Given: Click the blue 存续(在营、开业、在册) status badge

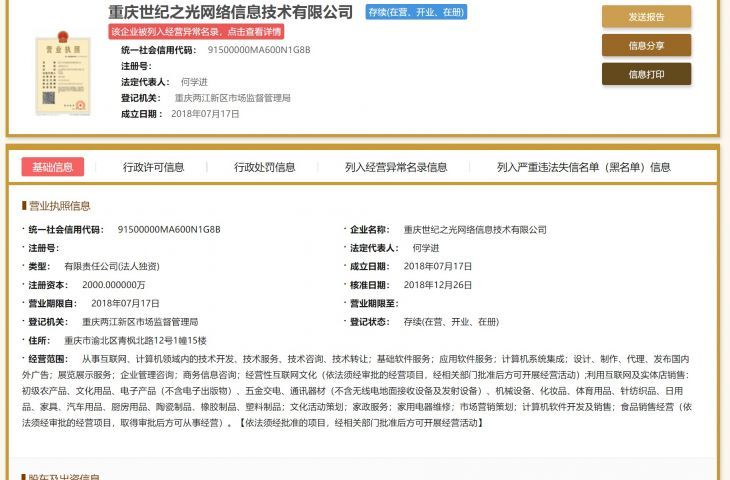Looking at the screenshot, I should 416,12.
